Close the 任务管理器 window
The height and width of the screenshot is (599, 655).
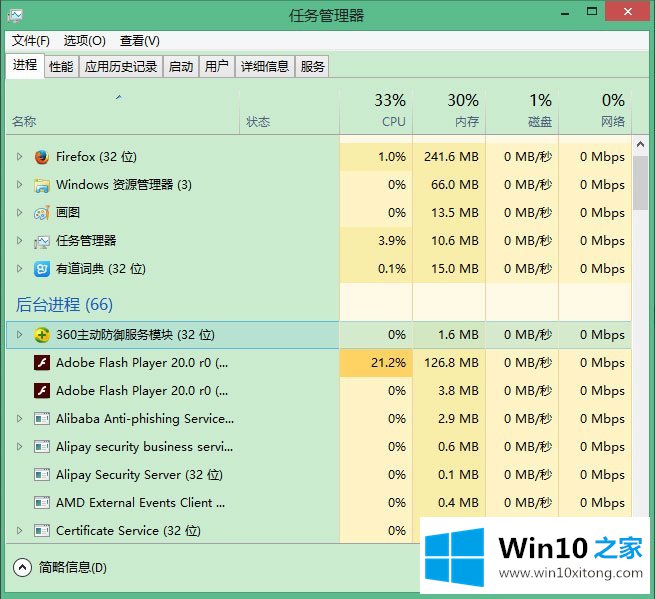coord(627,12)
